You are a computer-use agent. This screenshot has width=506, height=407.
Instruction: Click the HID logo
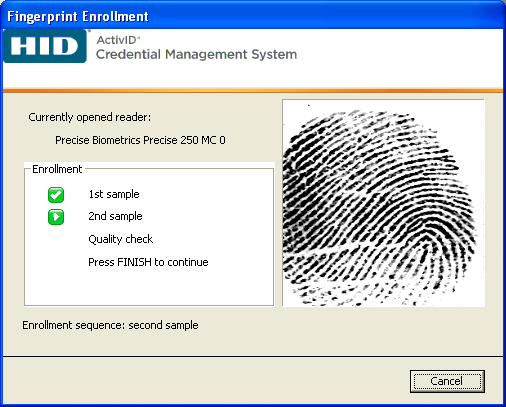point(45,46)
